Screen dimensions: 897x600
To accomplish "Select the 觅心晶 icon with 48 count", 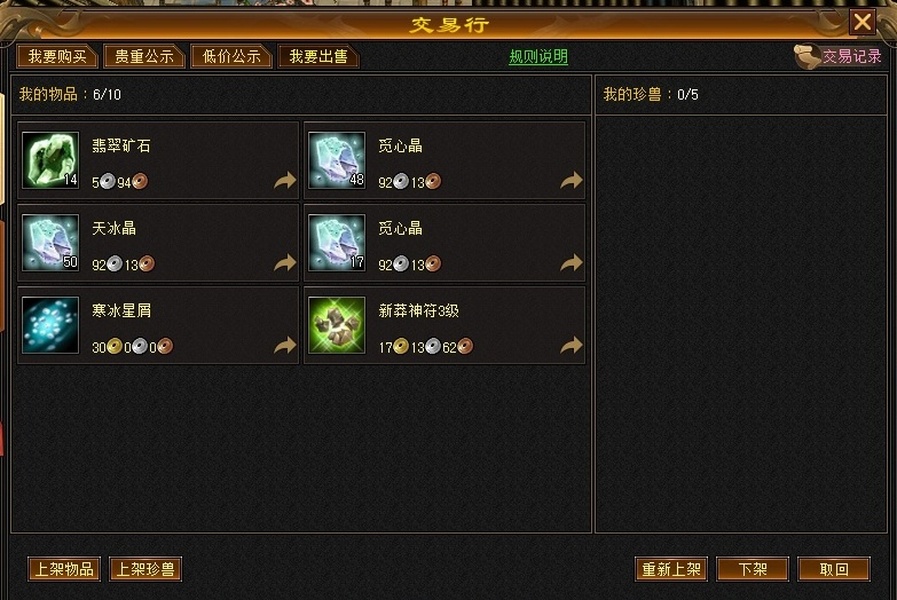I will [x=336, y=160].
